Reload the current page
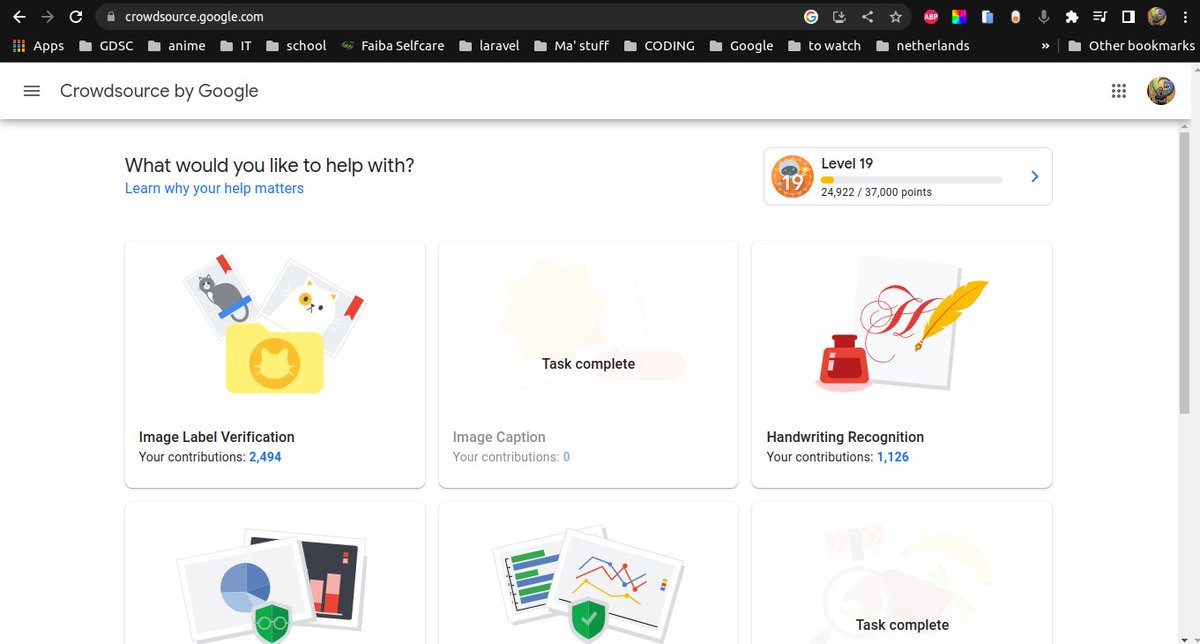The height and width of the screenshot is (644, 1200). (76, 17)
